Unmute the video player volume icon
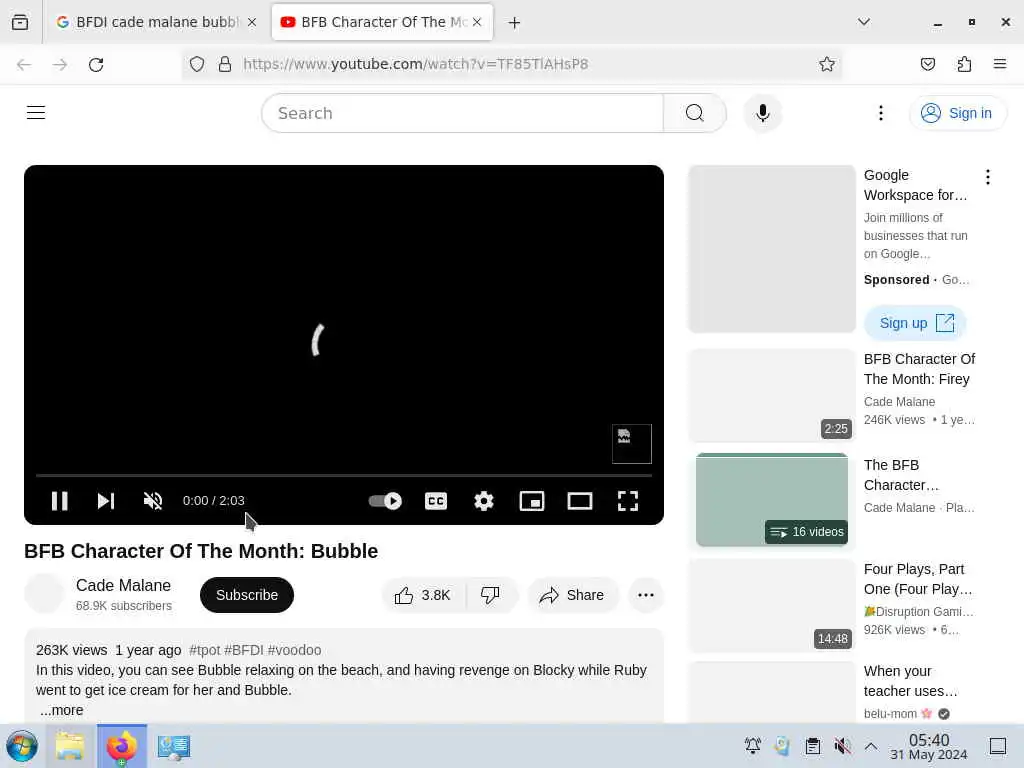This screenshot has width=1024, height=768. pyautogui.click(x=153, y=501)
